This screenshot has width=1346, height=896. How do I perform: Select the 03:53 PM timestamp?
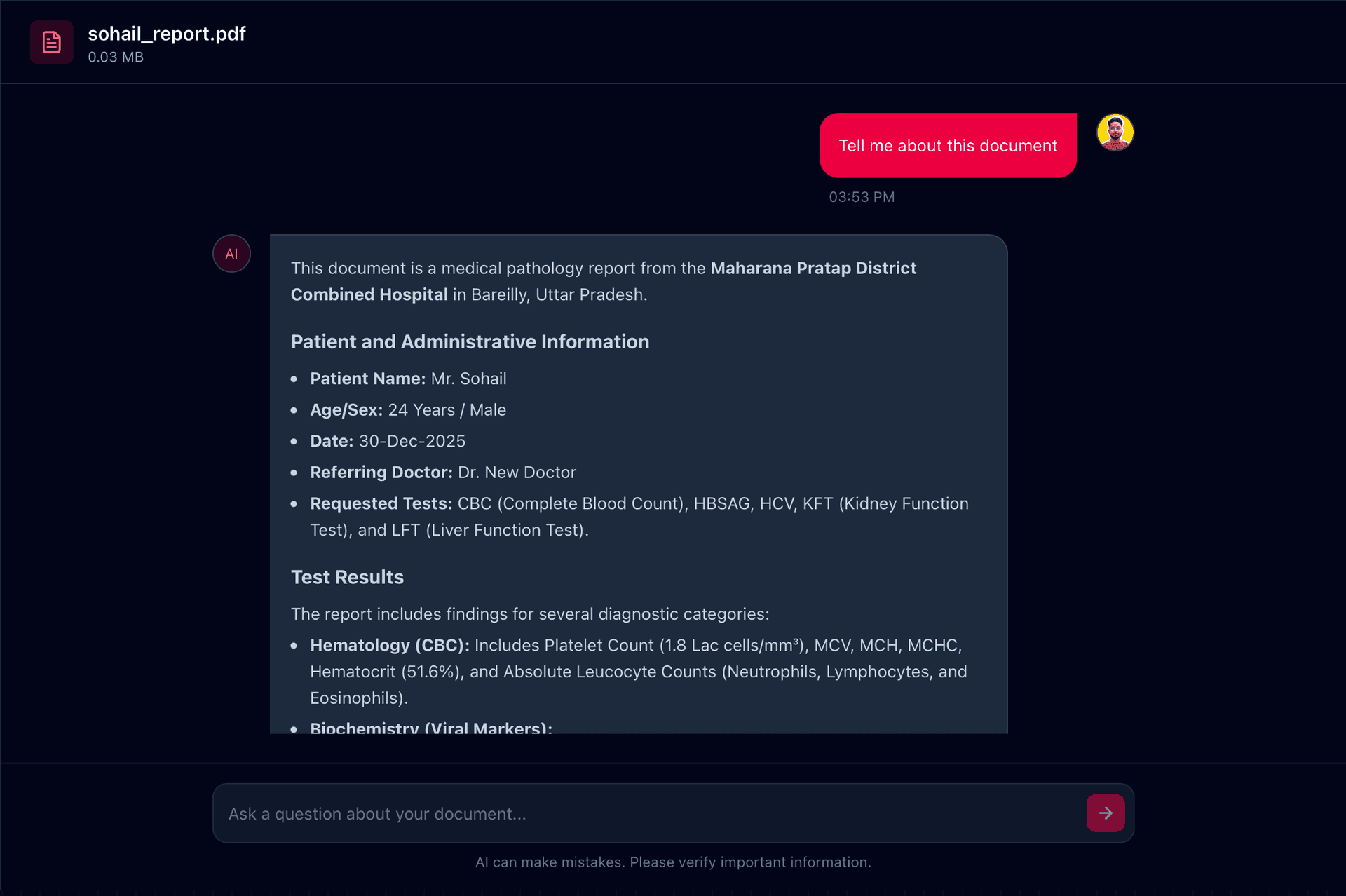[x=862, y=196]
